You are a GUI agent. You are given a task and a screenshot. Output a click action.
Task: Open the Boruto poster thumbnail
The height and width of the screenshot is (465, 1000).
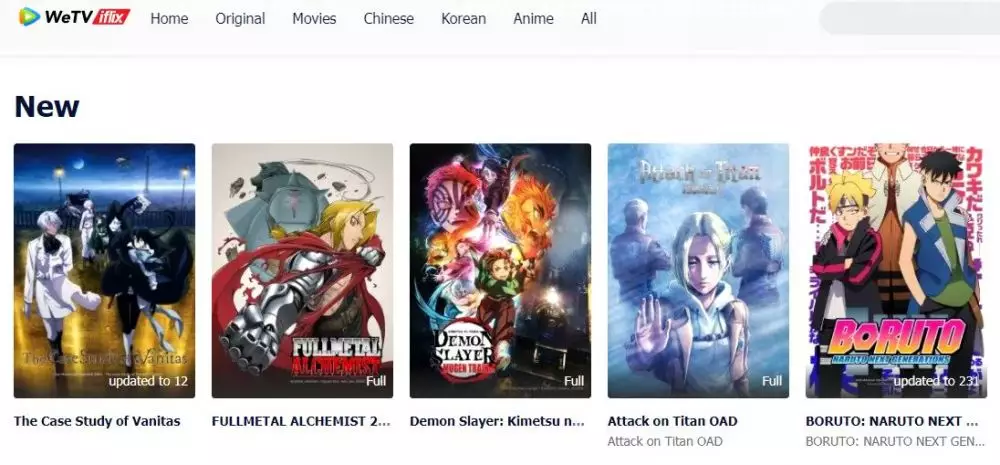point(896,270)
